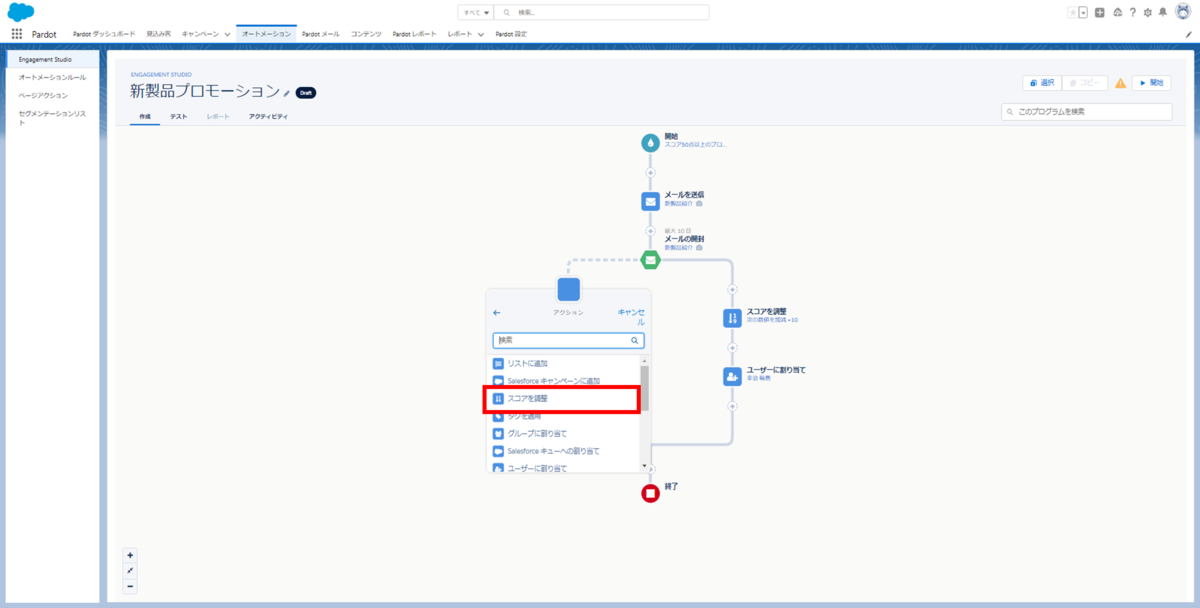Image resolution: width=1200 pixels, height=608 pixels.
Task: Open the Pardot 設定 tab
Action: click(511, 34)
